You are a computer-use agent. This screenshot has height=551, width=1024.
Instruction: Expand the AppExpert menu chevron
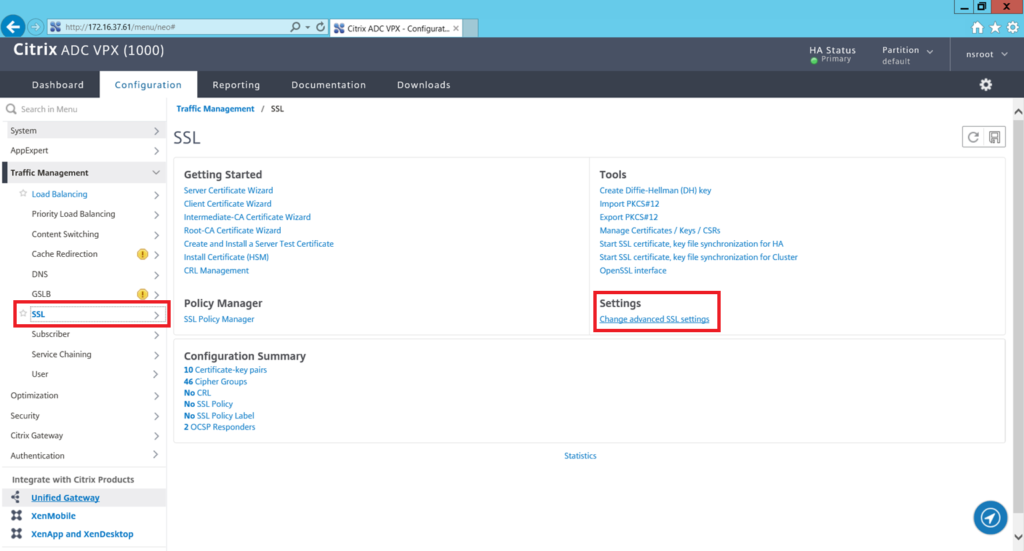pyautogui.click(x=156, y=151)
